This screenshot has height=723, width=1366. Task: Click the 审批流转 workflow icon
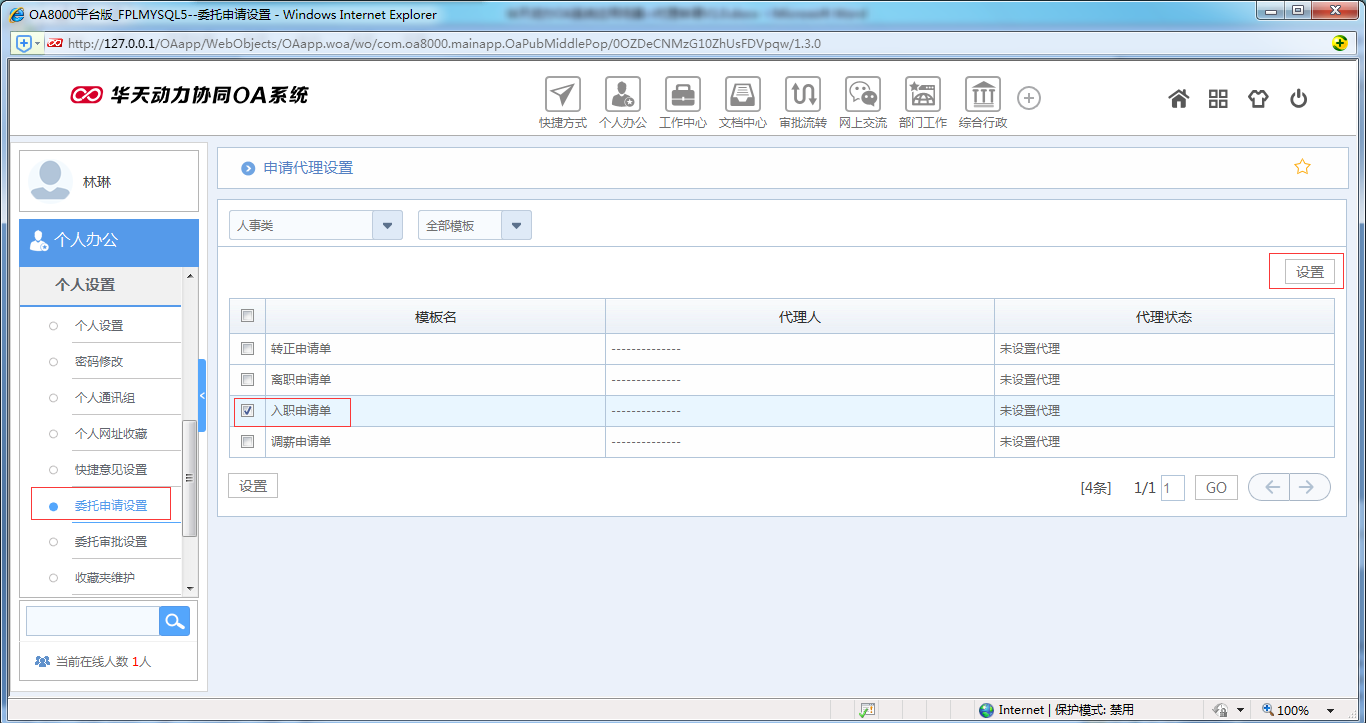(x=802, y=95)
